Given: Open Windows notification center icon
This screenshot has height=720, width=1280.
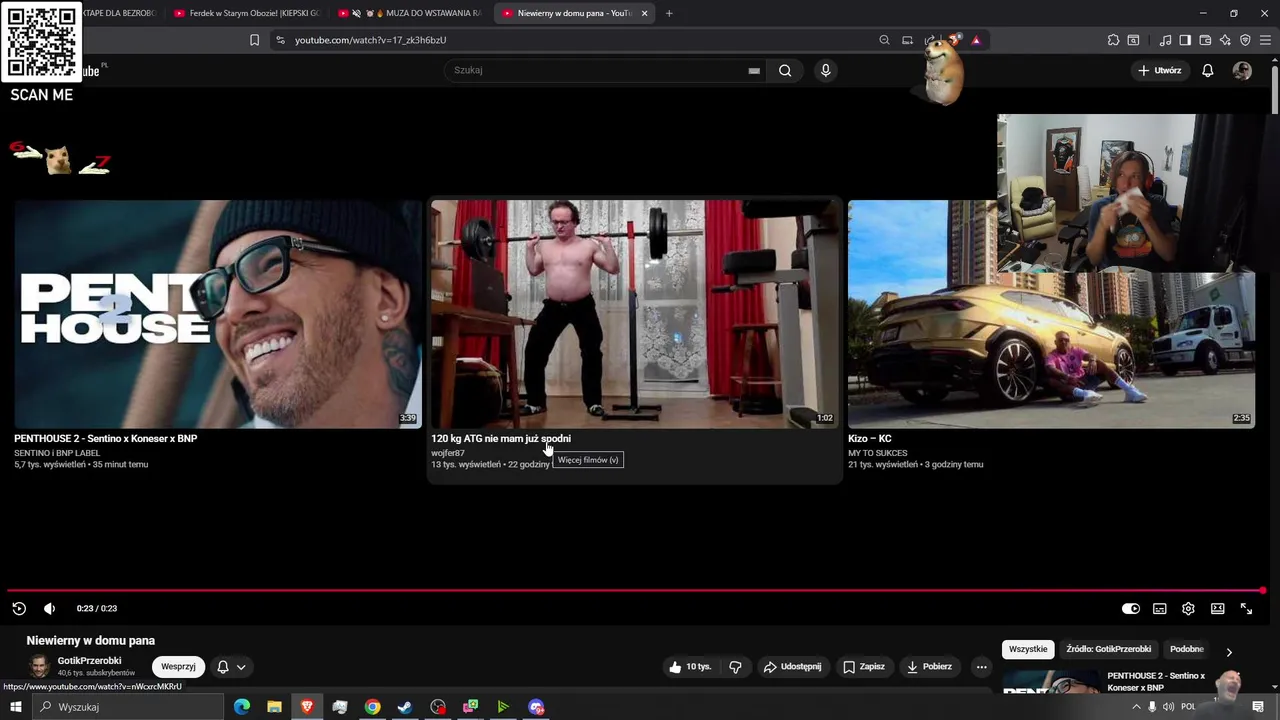Looking at the screenshot, I should (1258, 707).
